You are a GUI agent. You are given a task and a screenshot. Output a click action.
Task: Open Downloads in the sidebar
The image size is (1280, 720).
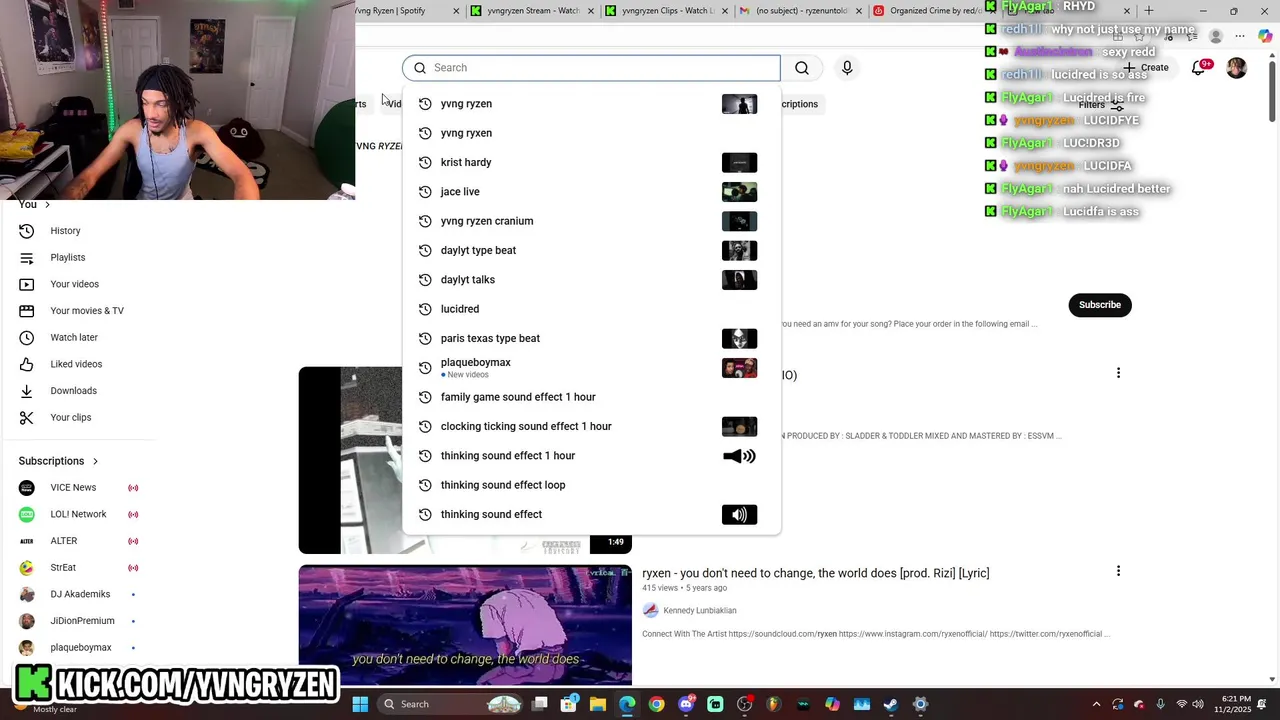tap(73, 391)
